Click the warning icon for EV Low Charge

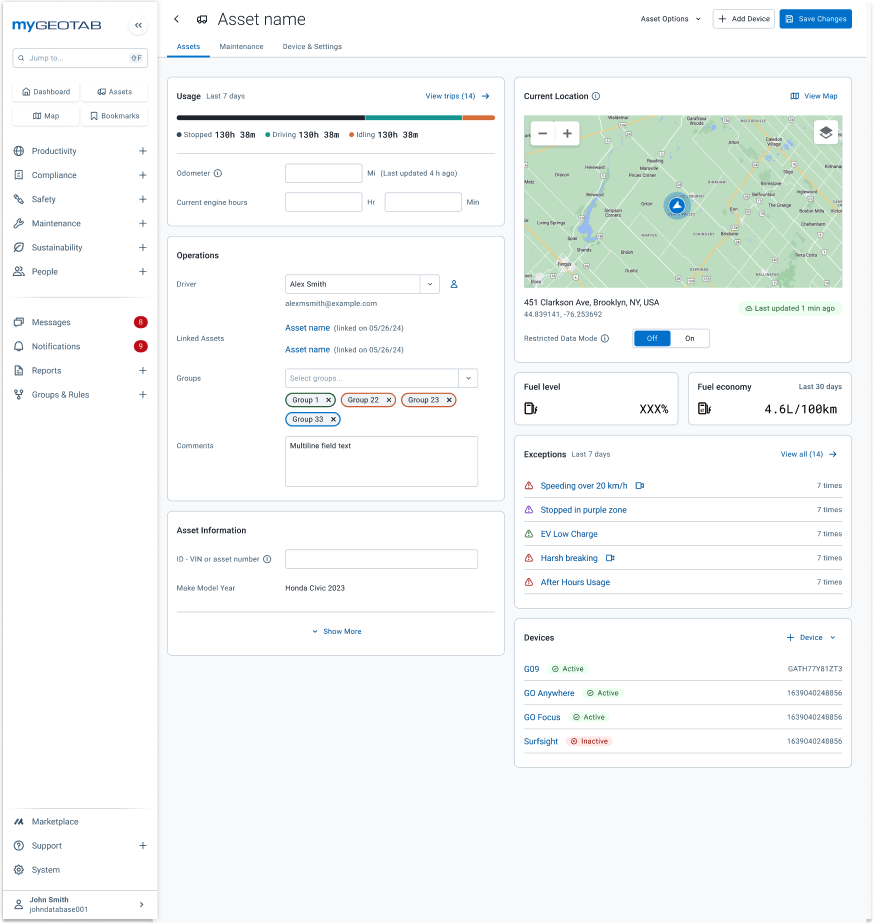click(x=529, y=534)
